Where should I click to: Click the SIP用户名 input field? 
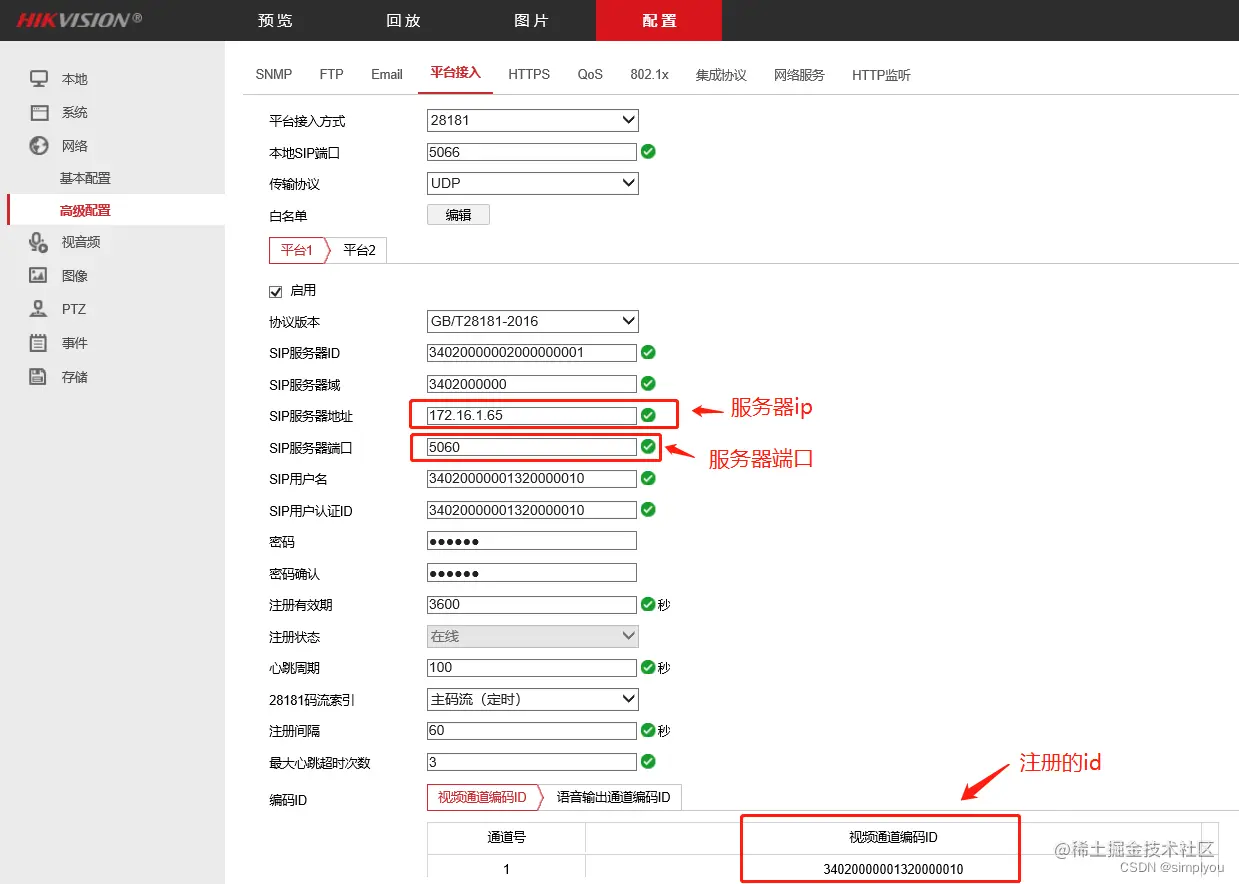[x=532, y=479]
